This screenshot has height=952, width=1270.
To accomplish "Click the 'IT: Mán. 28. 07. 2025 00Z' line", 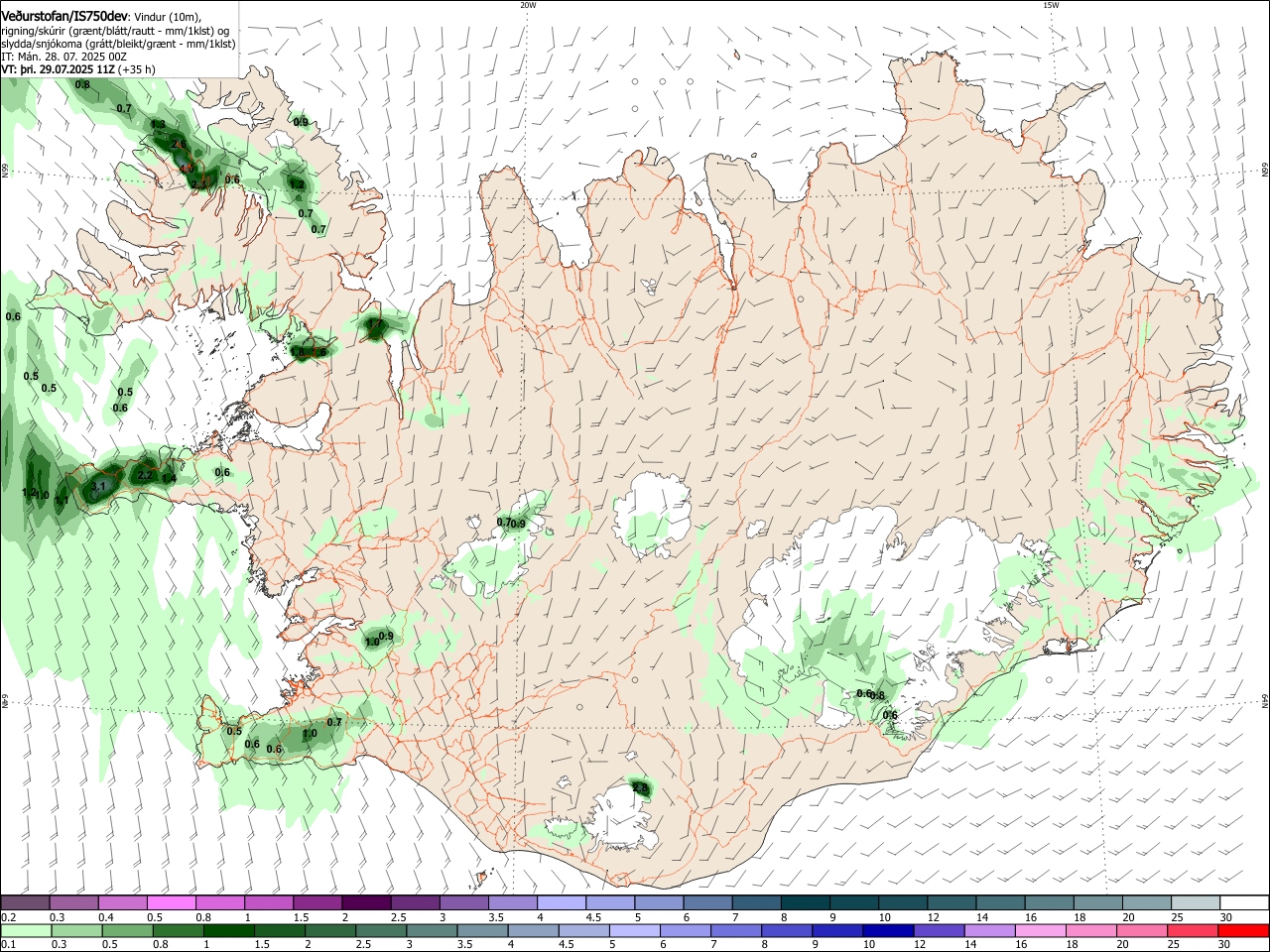I will [63, 58].
